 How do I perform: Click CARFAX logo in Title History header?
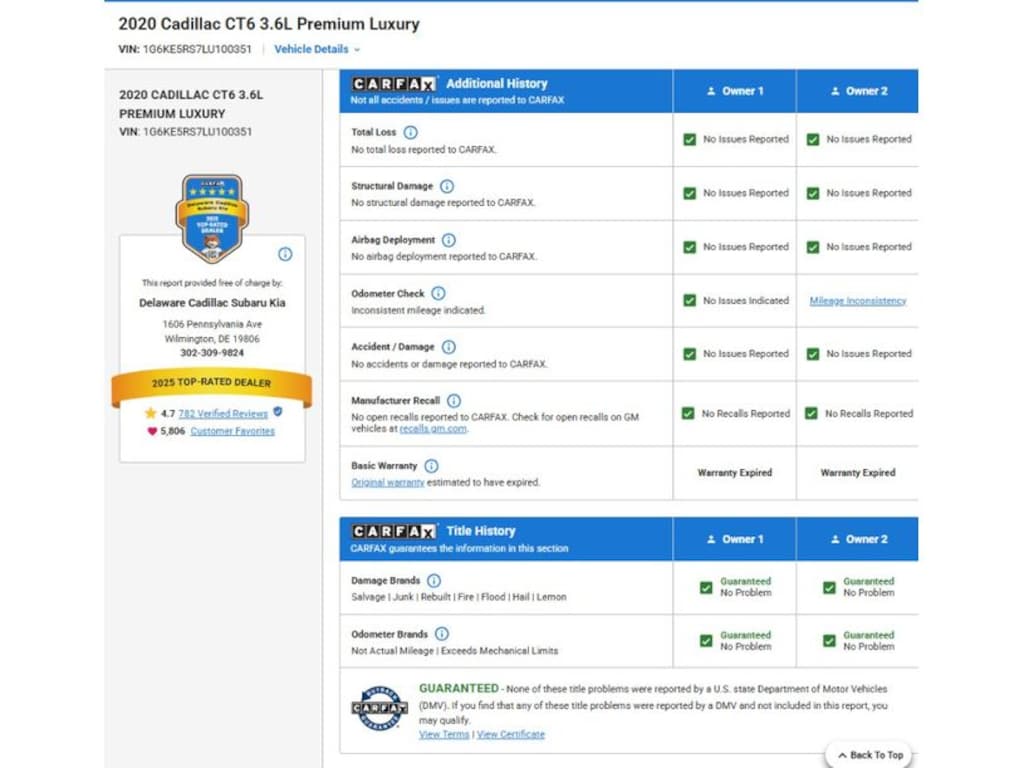[x=394, y=532]
